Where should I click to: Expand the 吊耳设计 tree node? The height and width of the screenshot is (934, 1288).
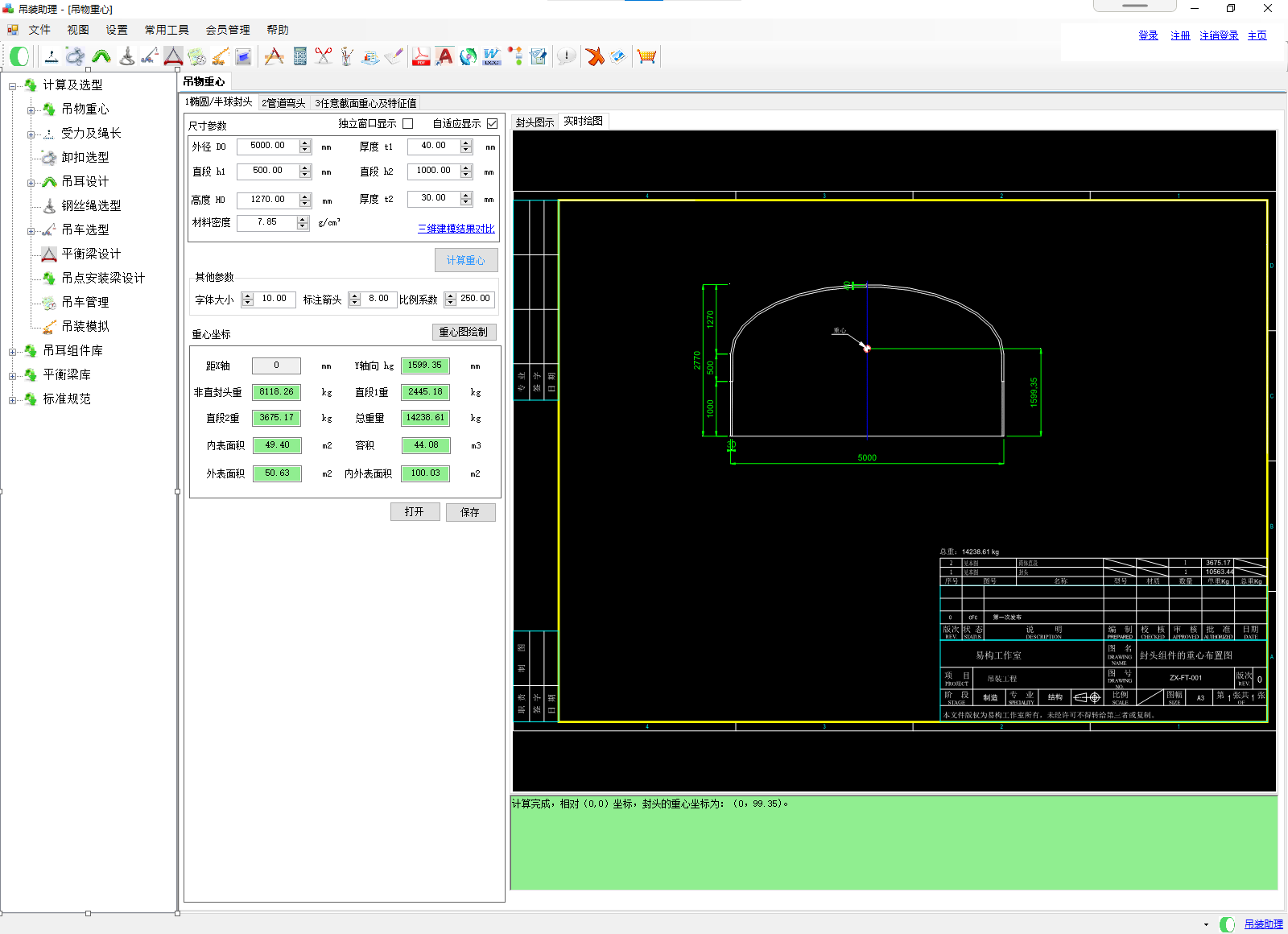pyautogui.click(x=31, y=183)
